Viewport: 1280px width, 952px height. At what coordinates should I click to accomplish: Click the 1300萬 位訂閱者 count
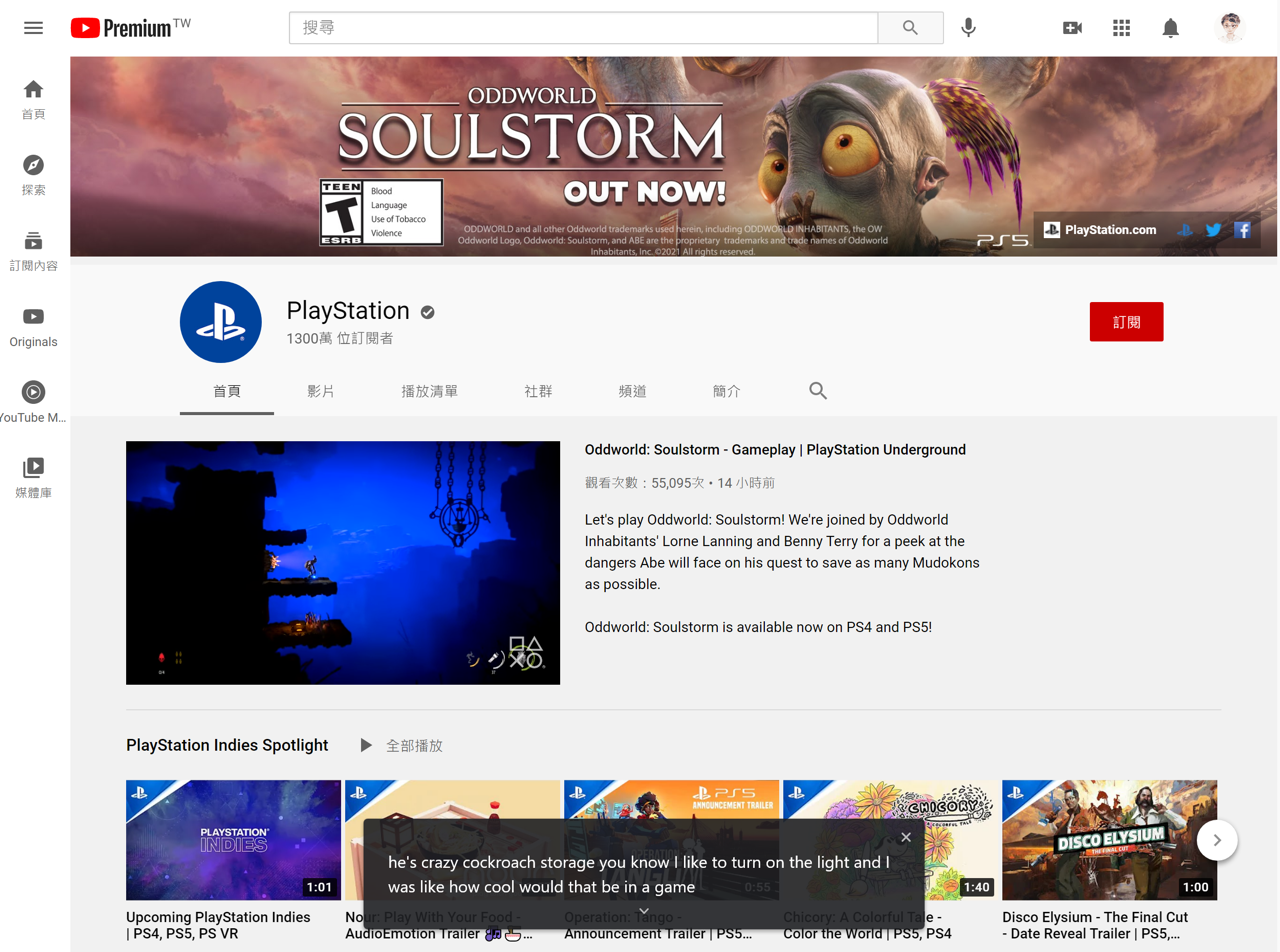(x=340, y=339)
